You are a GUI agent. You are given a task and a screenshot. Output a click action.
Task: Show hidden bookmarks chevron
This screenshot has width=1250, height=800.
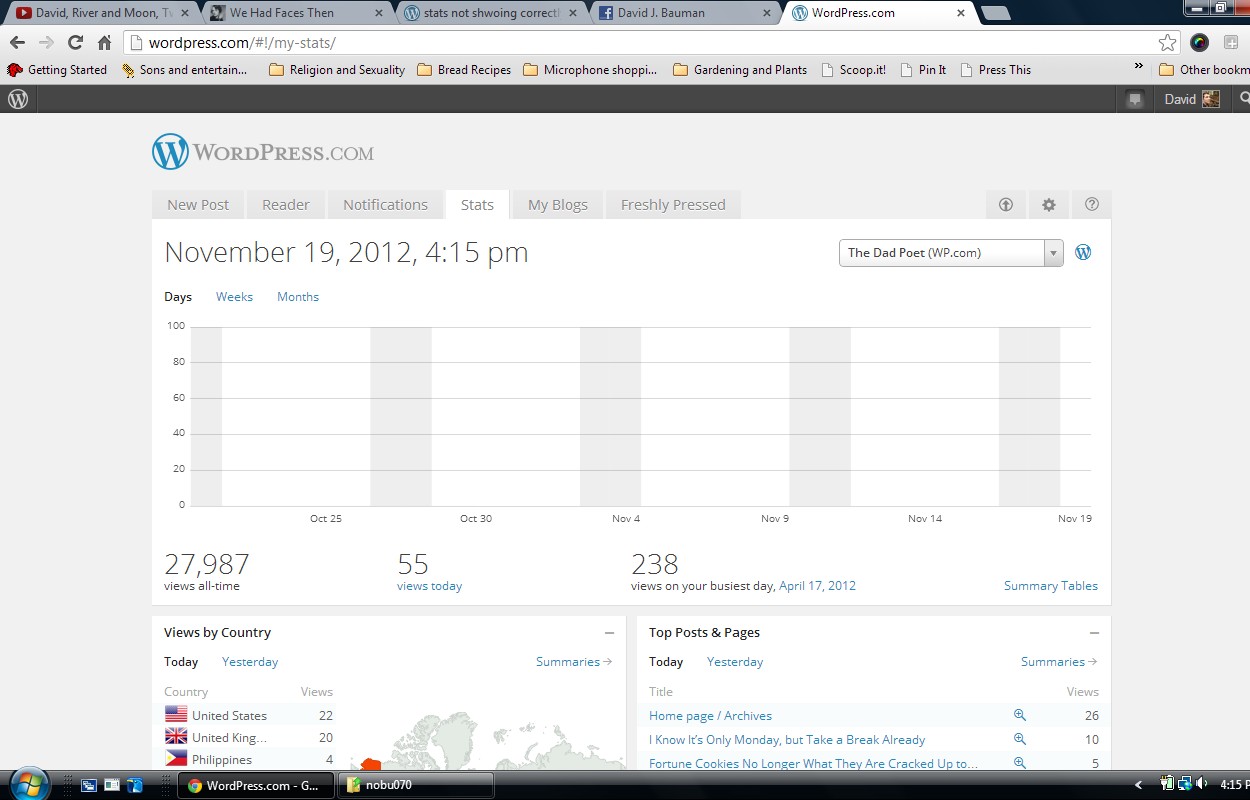[x=1138, y=66]
